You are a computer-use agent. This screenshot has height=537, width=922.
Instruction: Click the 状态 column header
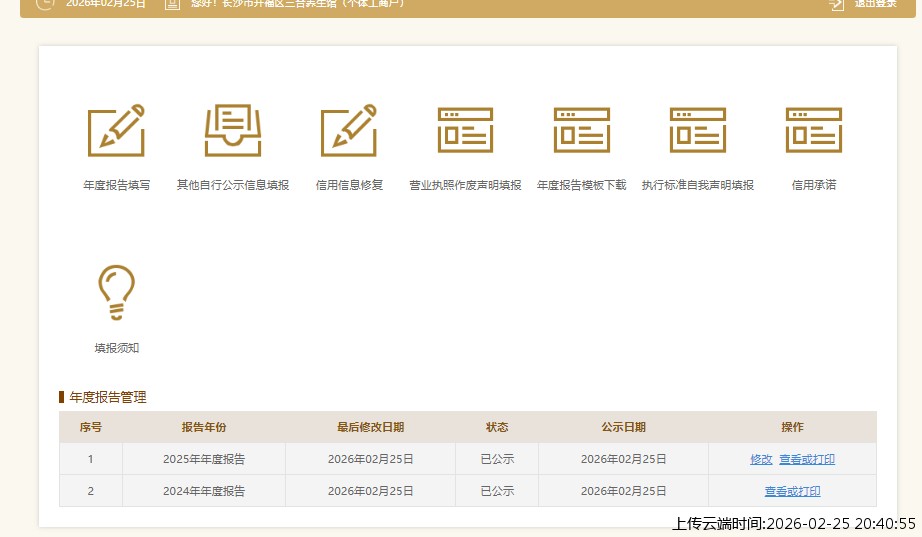[x=497, y=428]
